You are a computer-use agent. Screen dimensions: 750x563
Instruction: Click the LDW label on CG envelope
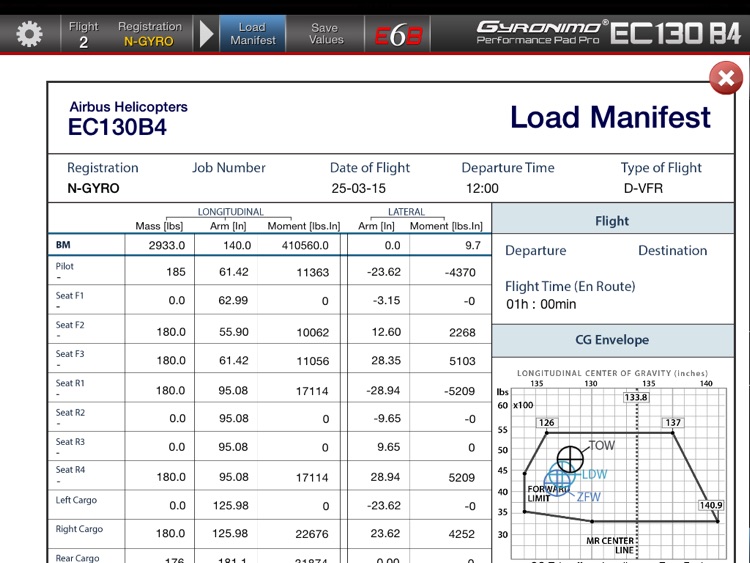594,474
